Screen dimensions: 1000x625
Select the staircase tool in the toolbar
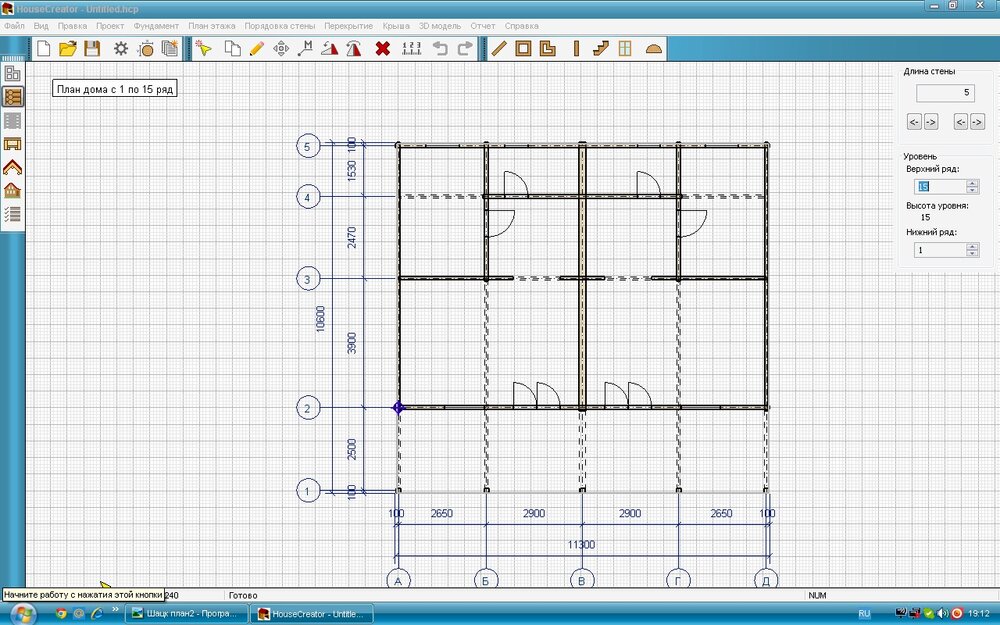coord(600,48)
